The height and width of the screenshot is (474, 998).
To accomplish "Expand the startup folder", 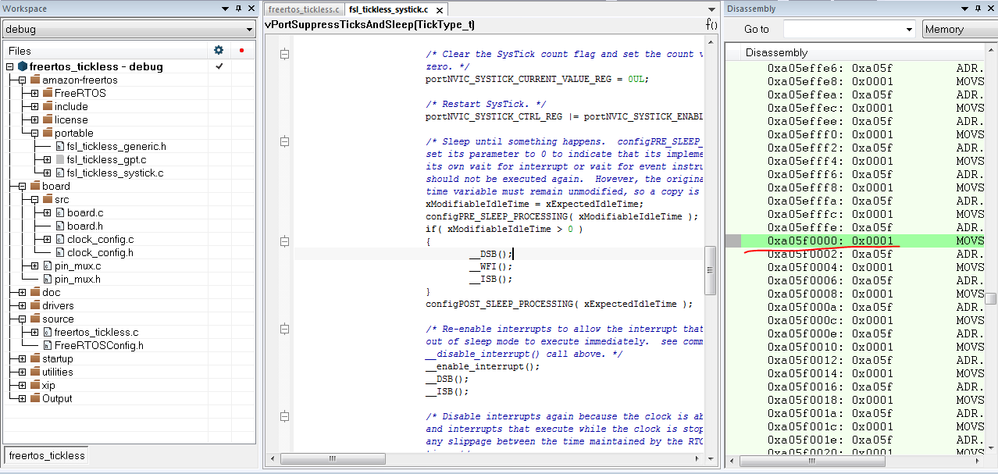I will [22, 359].
